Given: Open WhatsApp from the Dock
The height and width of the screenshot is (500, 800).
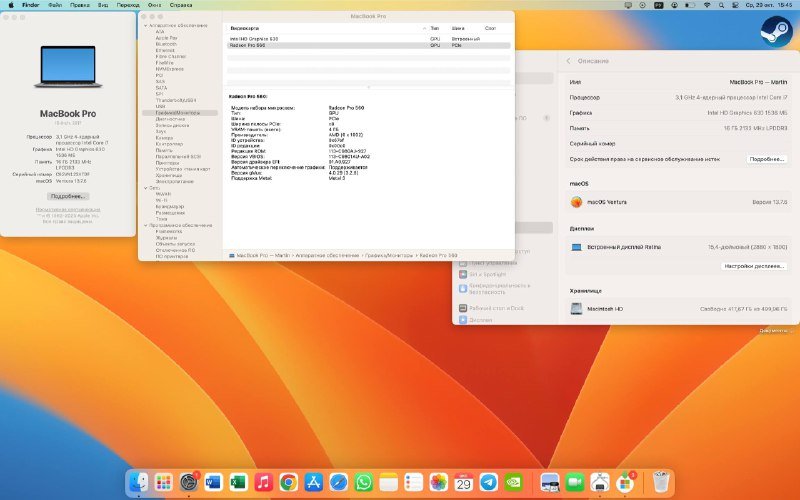Looking at the screenshot, I should click(x=363, y=482).
